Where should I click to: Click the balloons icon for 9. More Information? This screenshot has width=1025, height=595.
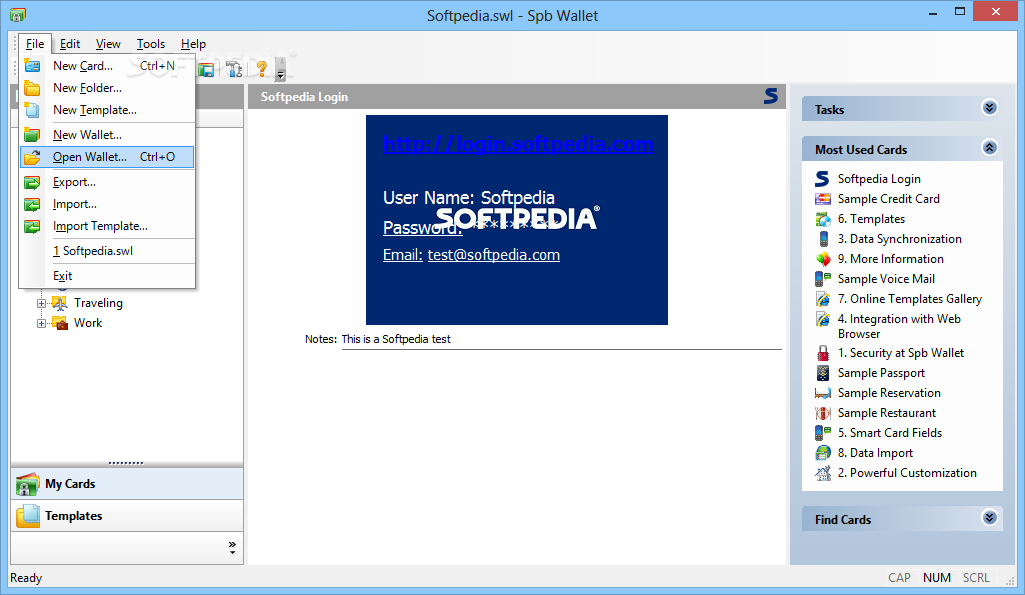[x=822, y=259]
